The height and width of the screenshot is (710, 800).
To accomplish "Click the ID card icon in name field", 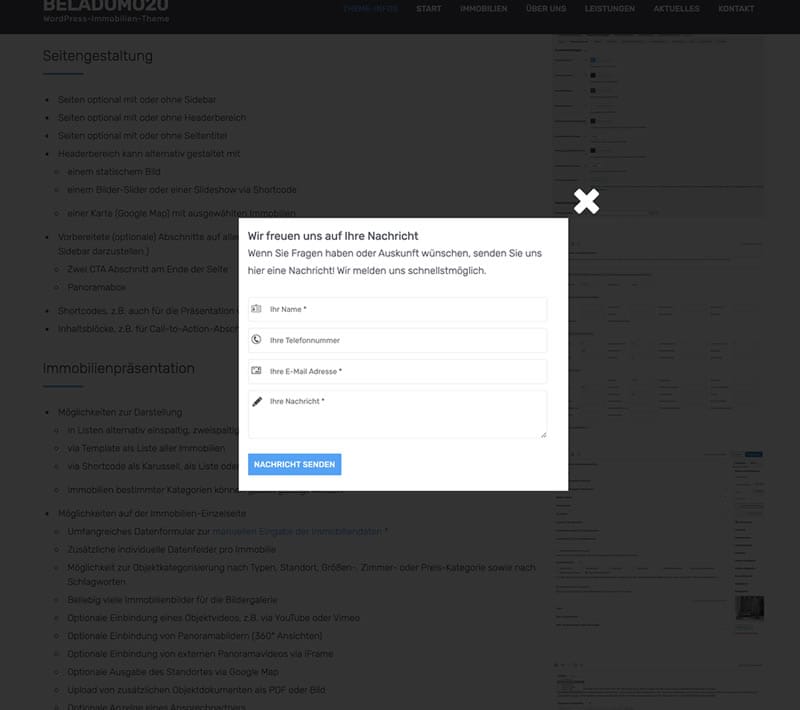I will pyautogui.click(x=257, y=309).
